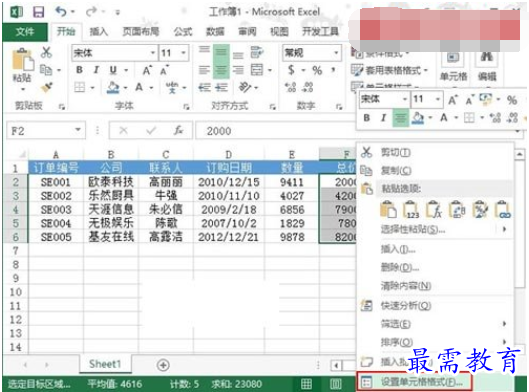529x392 pixels.
Task: Click the Format Painter brush icon
Action: (x=46, y=88)
